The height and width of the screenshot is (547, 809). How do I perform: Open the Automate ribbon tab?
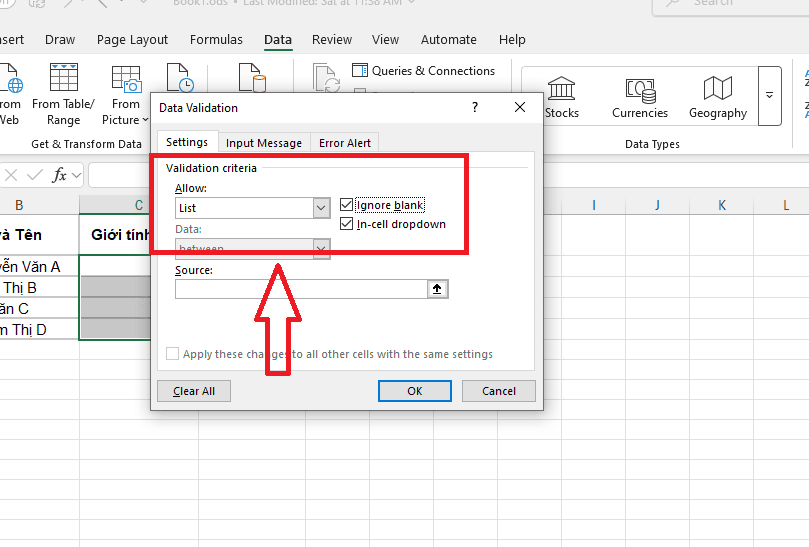tap(449, 40)
